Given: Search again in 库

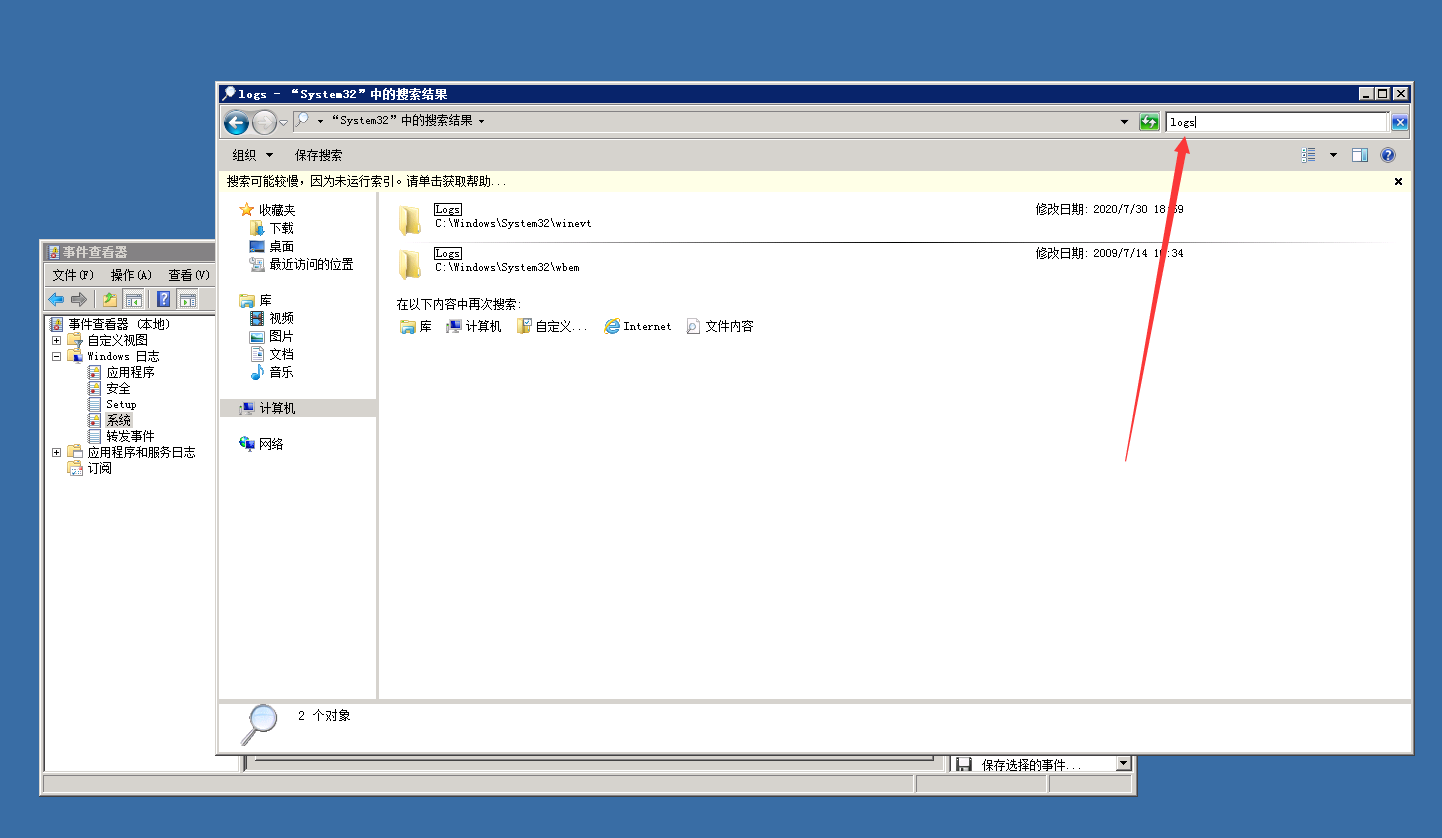Looking at the screenshot, I should click(416, 327).
